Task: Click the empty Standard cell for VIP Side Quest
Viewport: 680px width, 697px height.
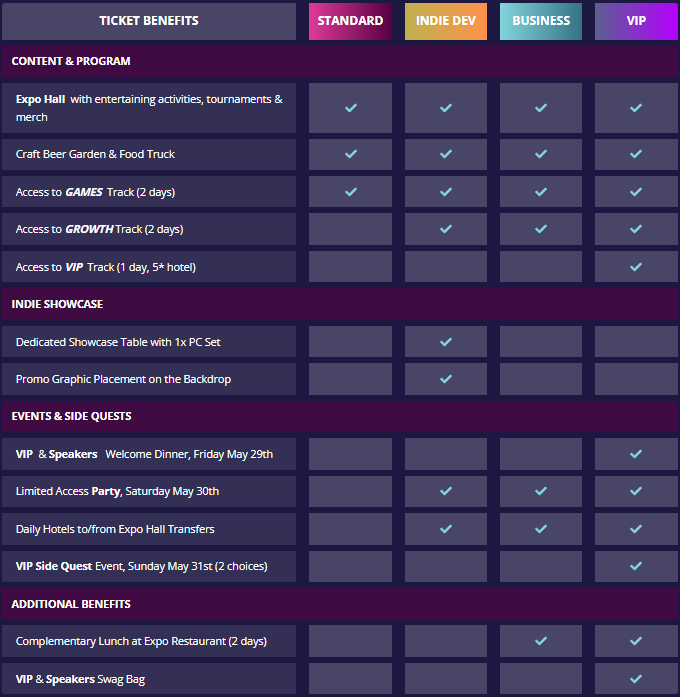Action: (x=350, y=566)
